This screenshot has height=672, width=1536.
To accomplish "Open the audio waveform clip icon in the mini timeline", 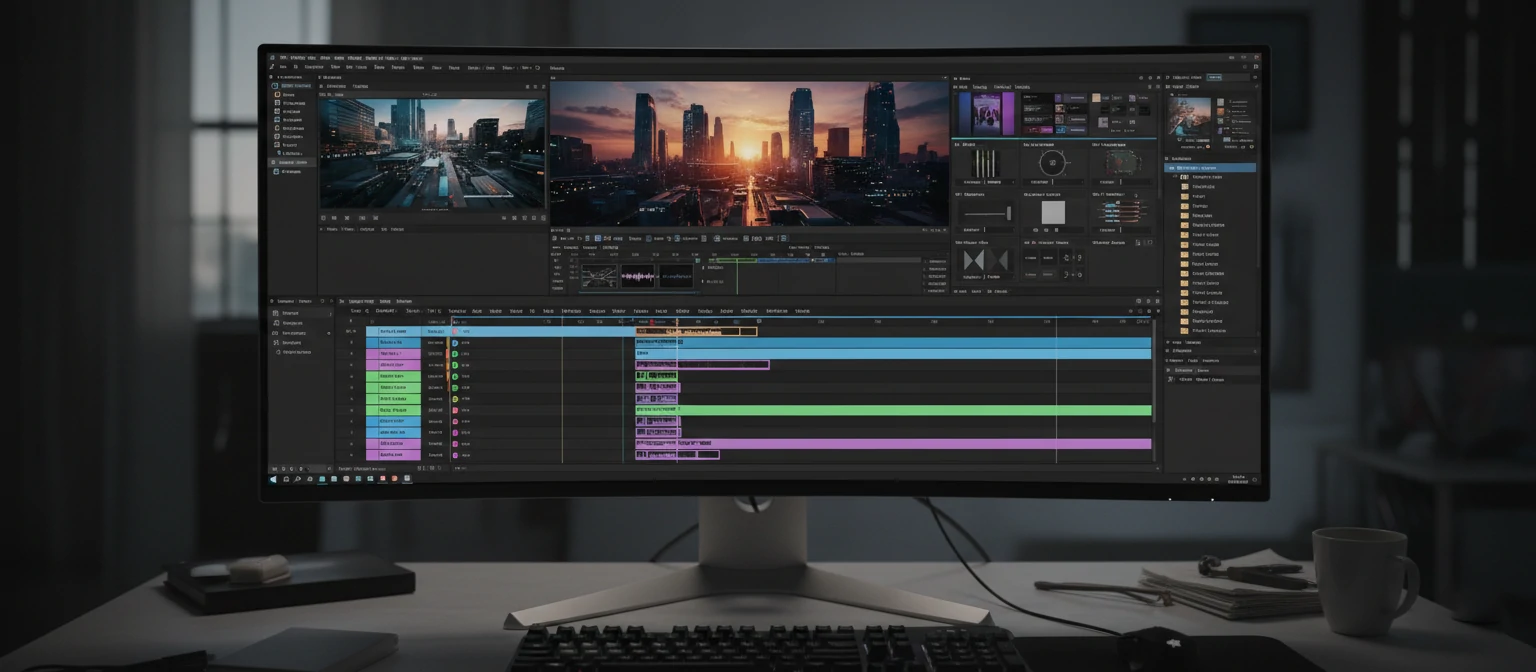I will [638, 274].
